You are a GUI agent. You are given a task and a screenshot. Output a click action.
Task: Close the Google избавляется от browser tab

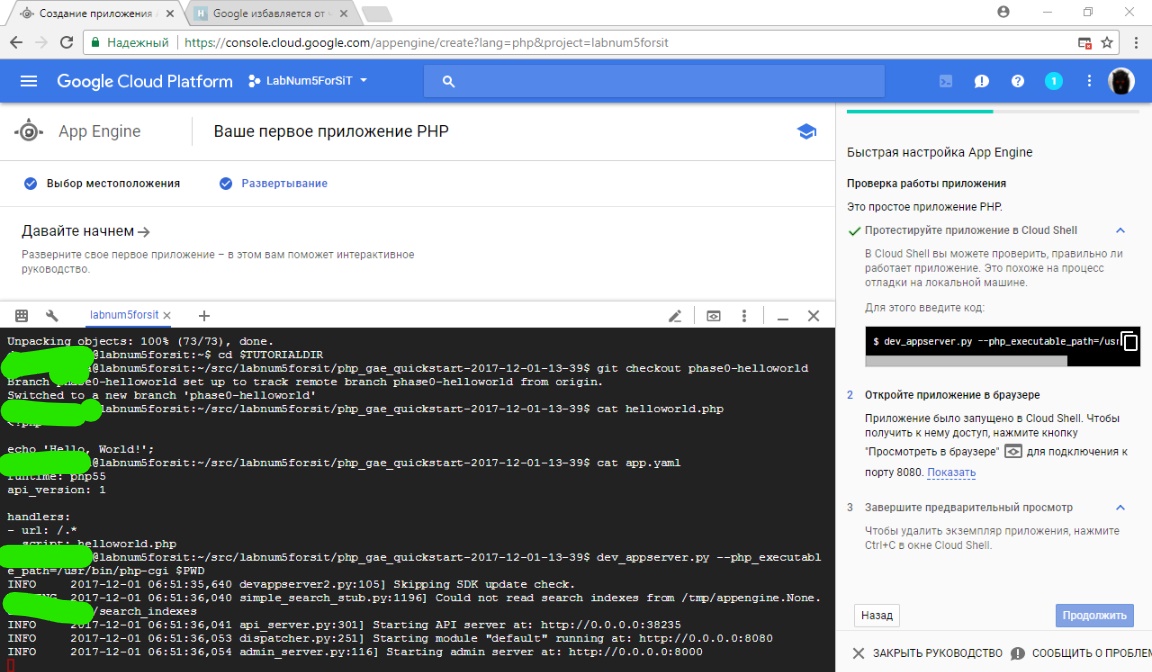(x=345, y=13)
